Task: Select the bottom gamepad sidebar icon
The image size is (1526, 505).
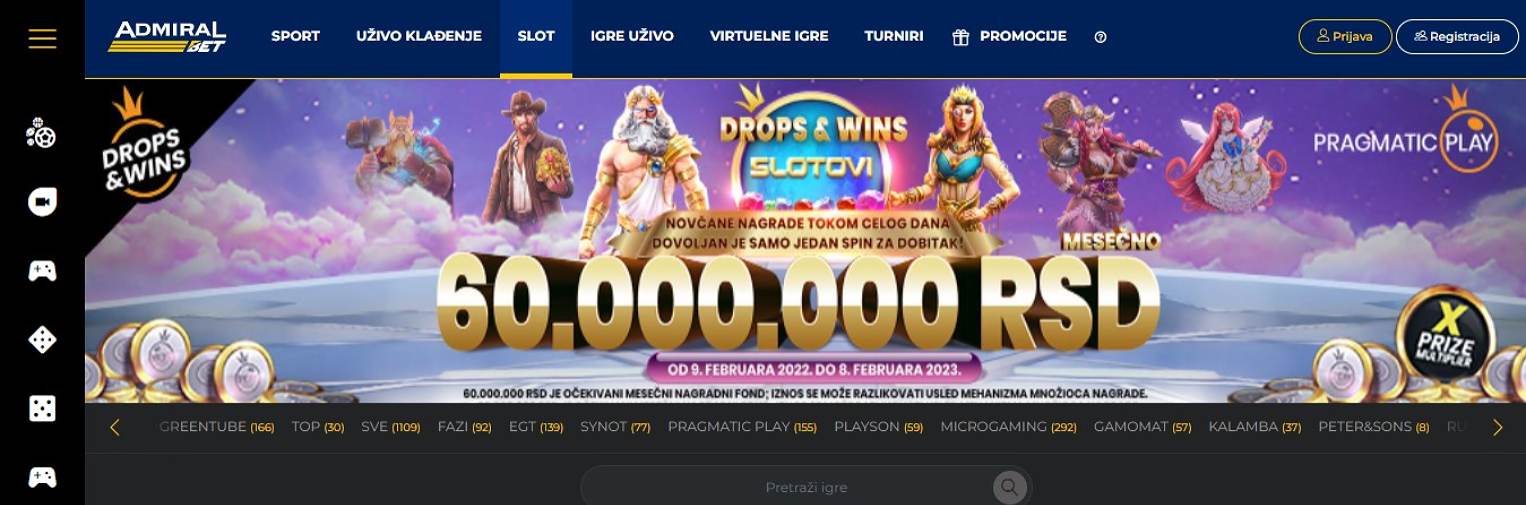Action: pyautogui.click(x=42, y=477)
